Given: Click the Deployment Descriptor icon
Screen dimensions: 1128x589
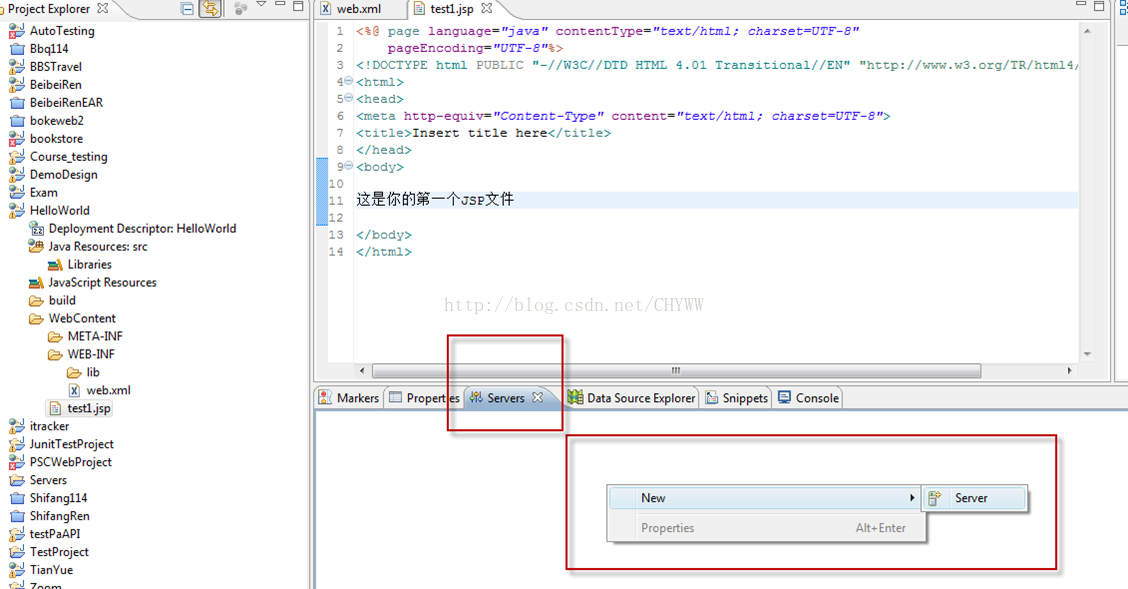Looking at the screenshot, I should click(x=36, y=229).
